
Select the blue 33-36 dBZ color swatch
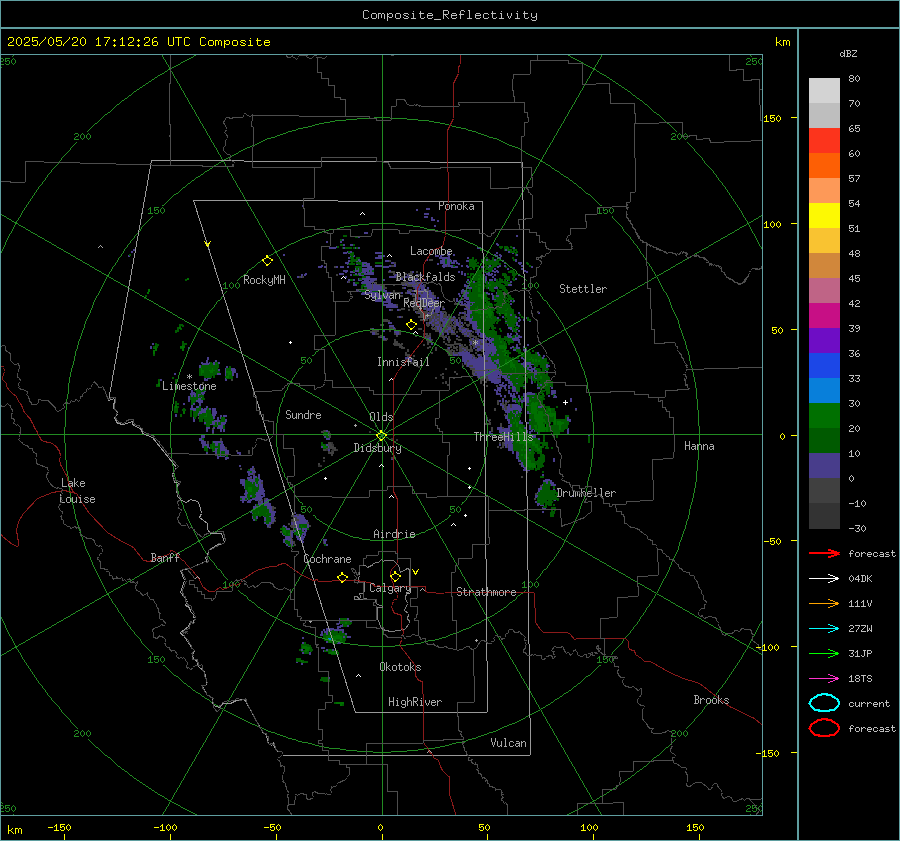824,366
